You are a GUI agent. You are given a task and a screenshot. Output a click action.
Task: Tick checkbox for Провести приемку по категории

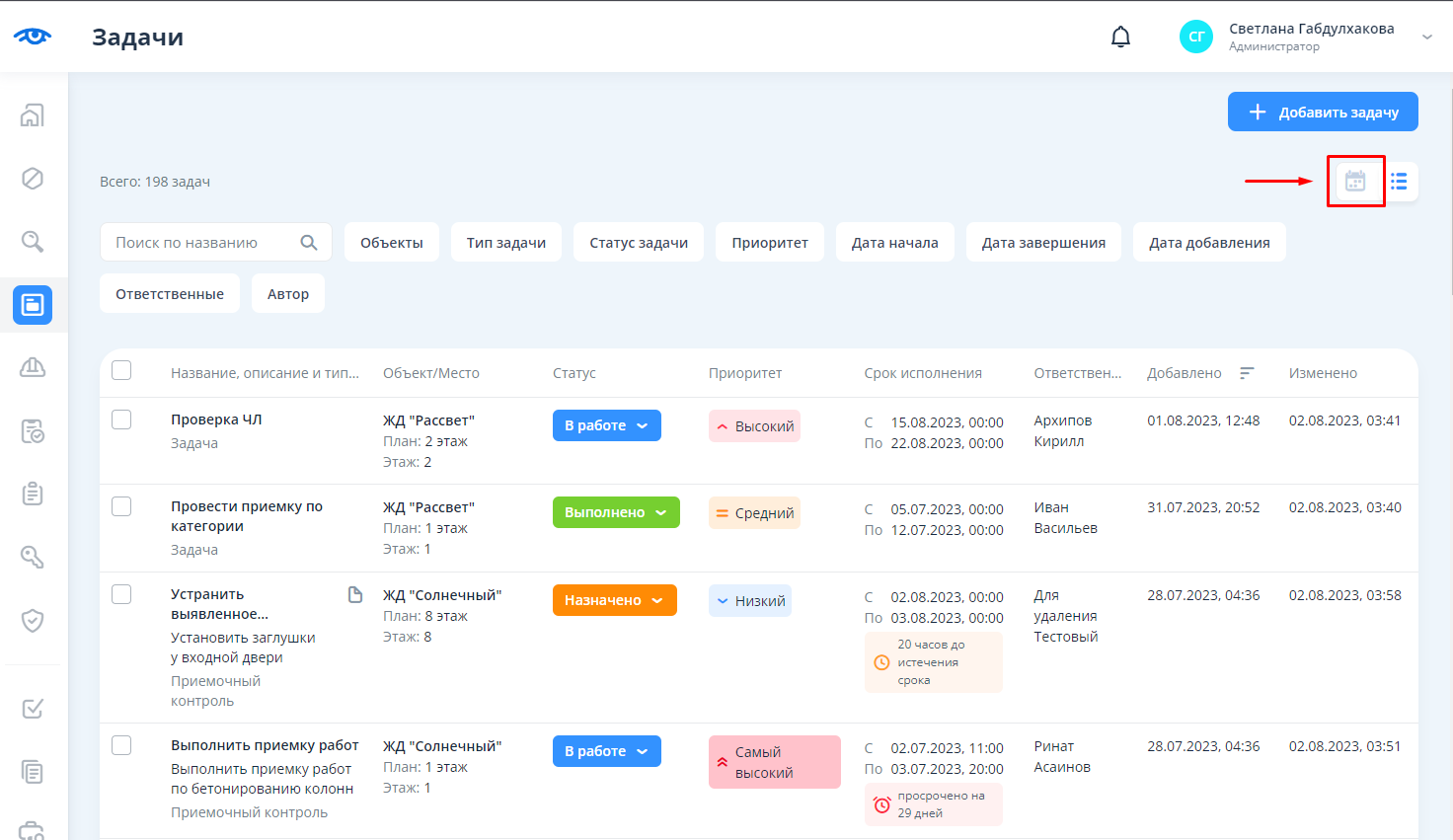click(x=121, y=506)
